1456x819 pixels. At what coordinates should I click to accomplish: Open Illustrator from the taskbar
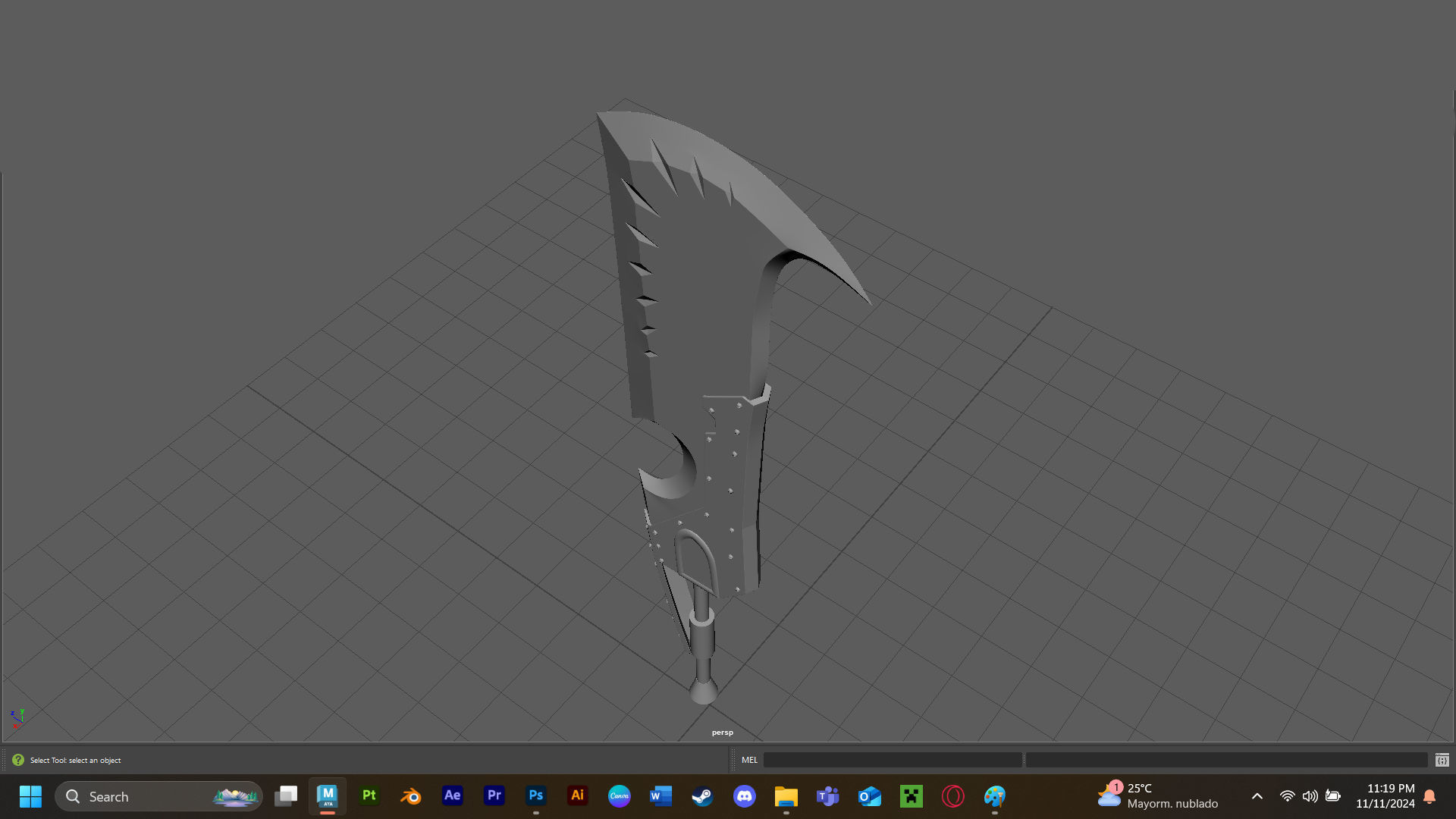click(x=578, y=796)
